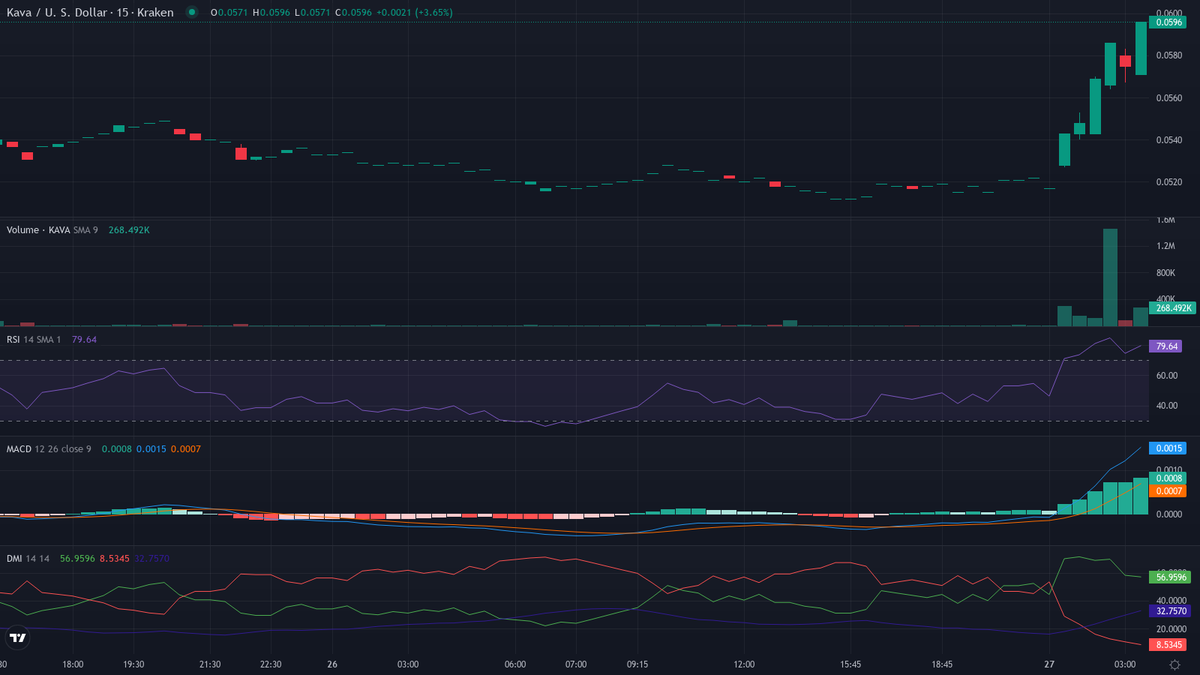Screen dimensions: 1200x675
Task: Click the MACD blue label 0.0015
Action: [x=1168, y=449]
